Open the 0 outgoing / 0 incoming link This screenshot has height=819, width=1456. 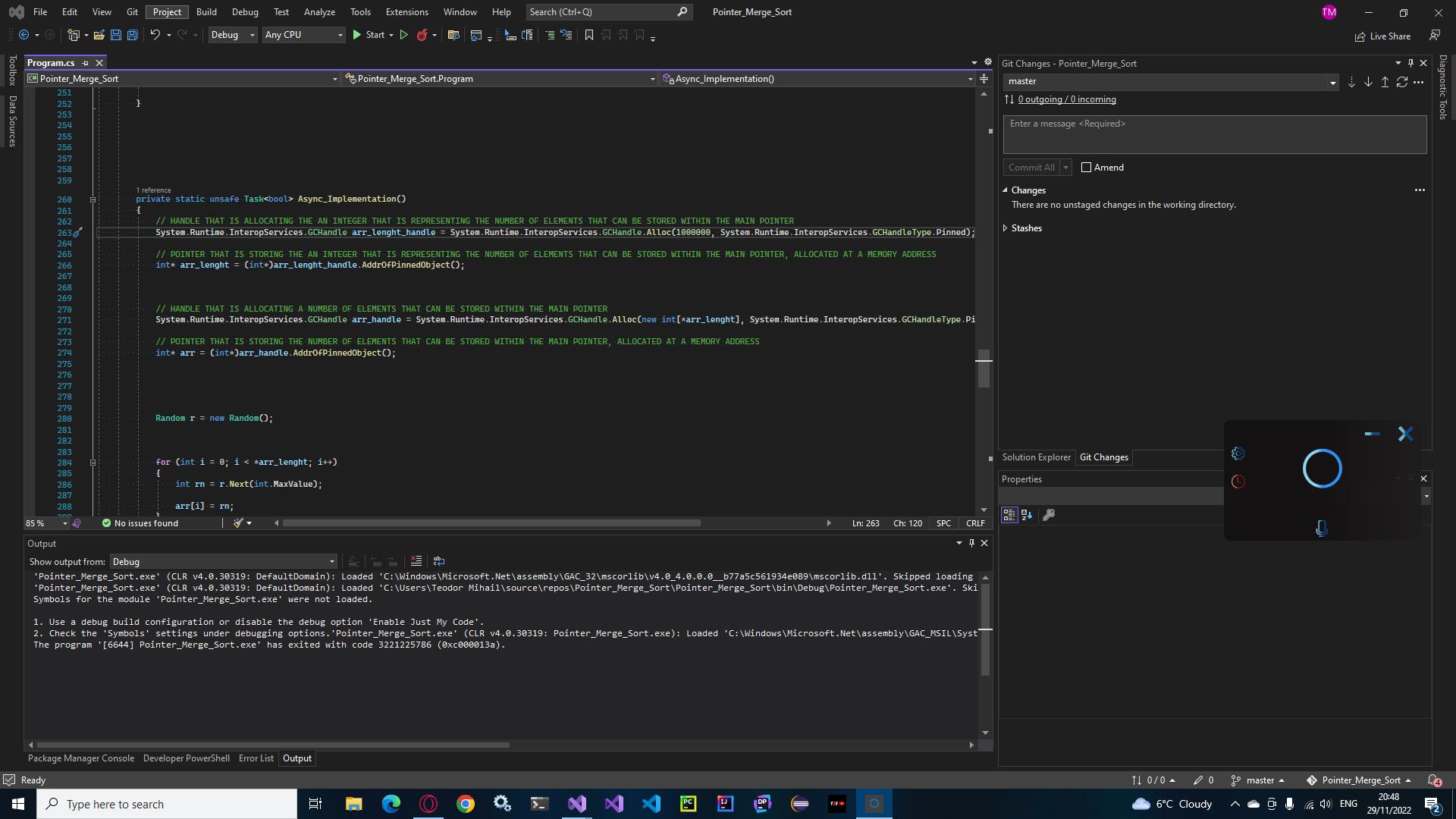coord(1066,99)
